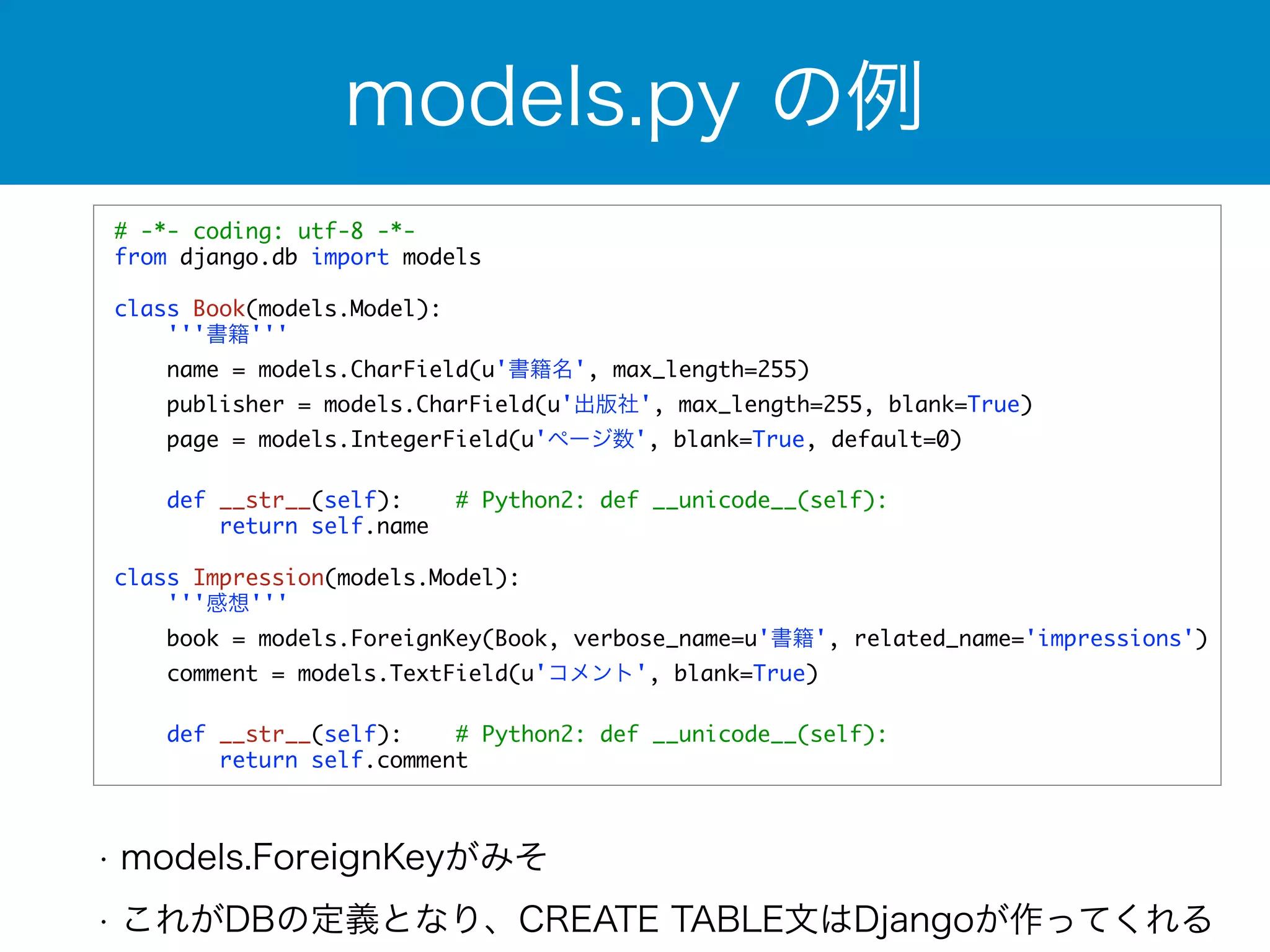Click the bullet 'models.ForeignKeyがみそ'
This screenshot has width=1270, height=952.
334,858
